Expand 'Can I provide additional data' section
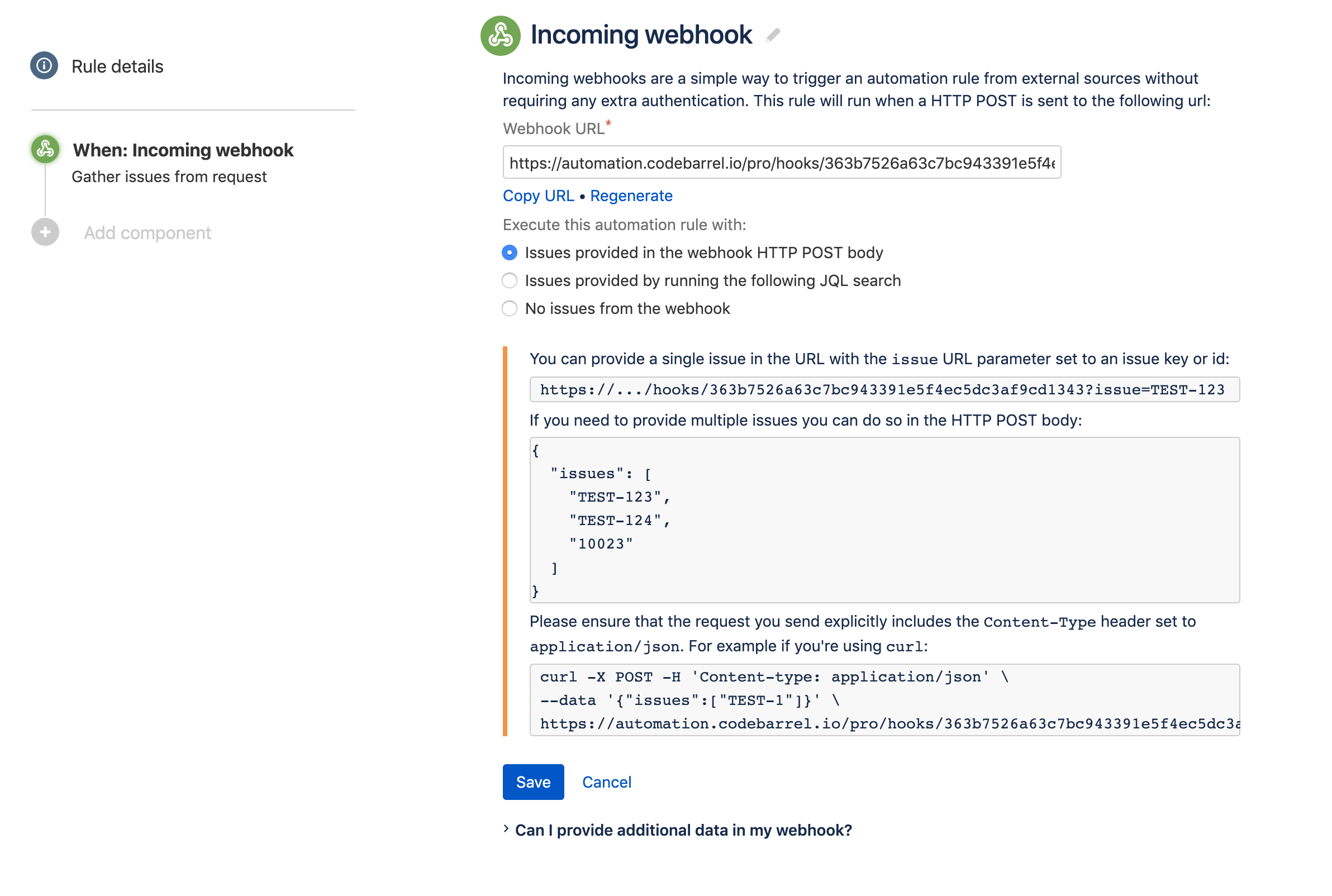 point(683,830)
